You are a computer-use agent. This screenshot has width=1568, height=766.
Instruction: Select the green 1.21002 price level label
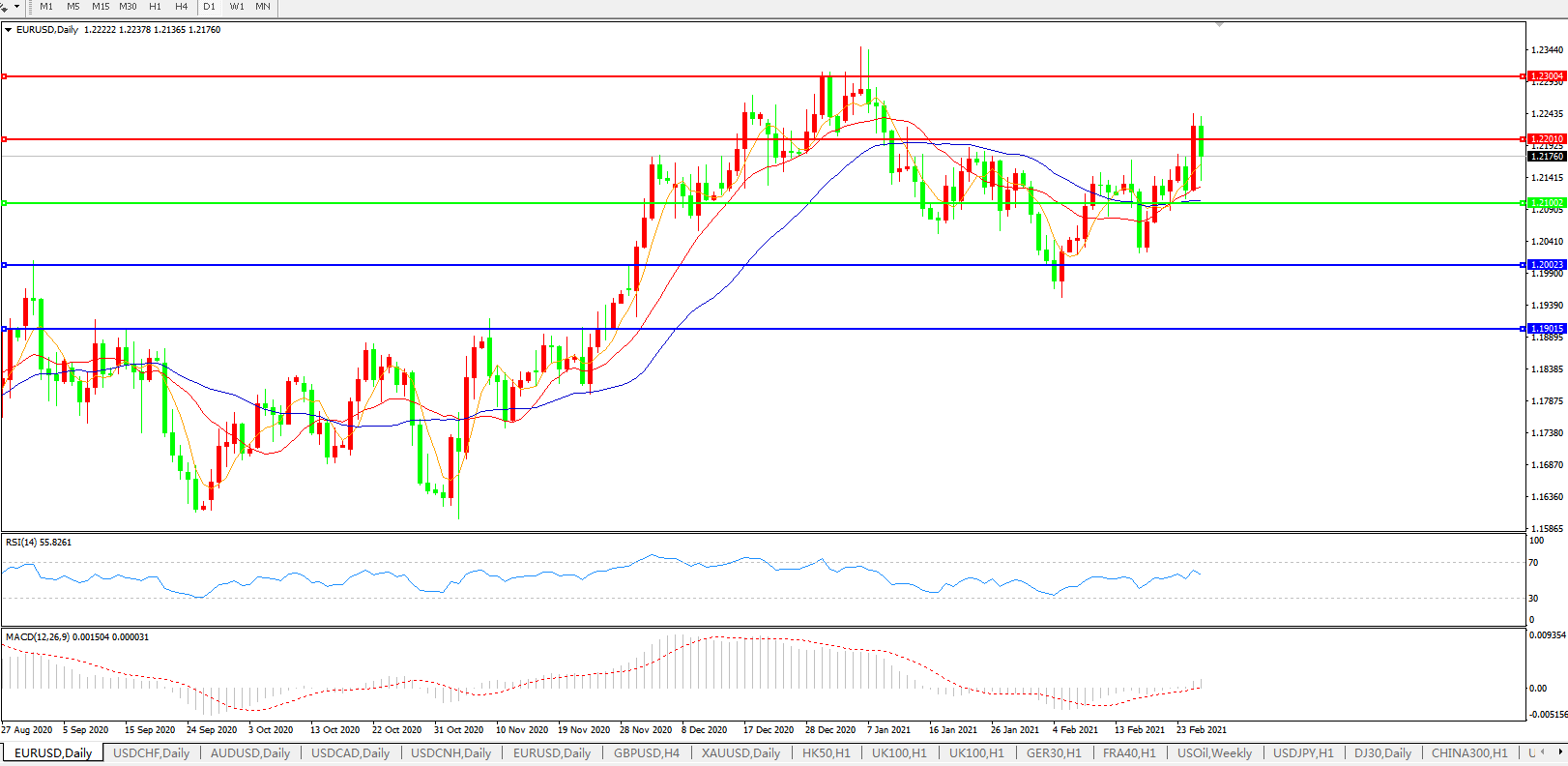(x=1546, y=203)
